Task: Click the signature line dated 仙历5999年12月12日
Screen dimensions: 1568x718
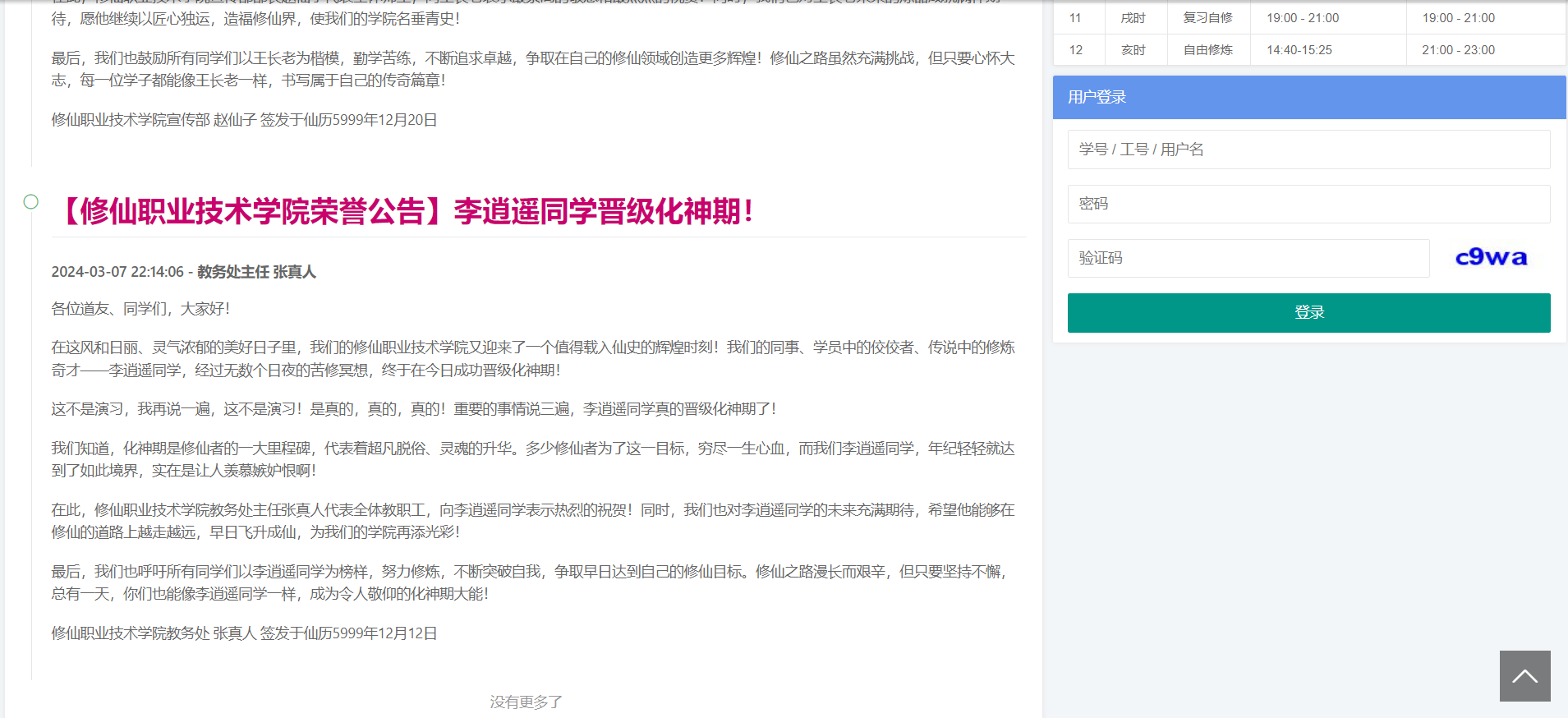Action: point(244,633)
